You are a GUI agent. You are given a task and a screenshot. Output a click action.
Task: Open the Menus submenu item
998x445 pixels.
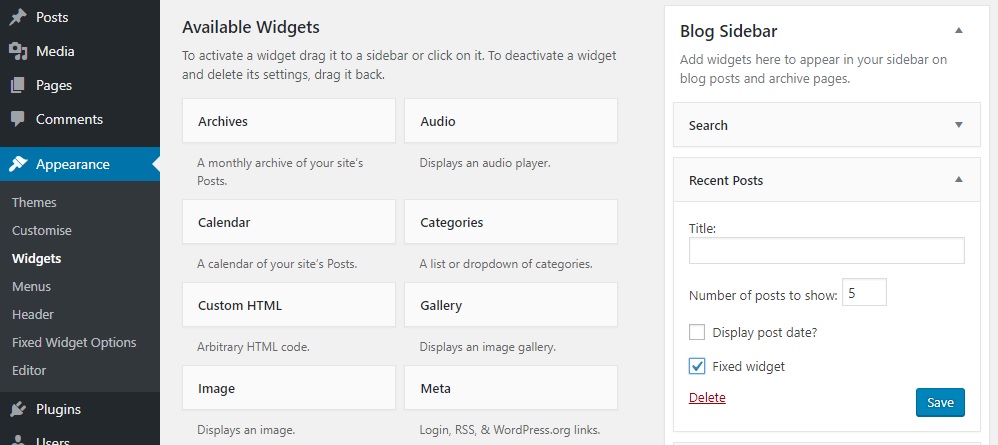tap(31, 286)
